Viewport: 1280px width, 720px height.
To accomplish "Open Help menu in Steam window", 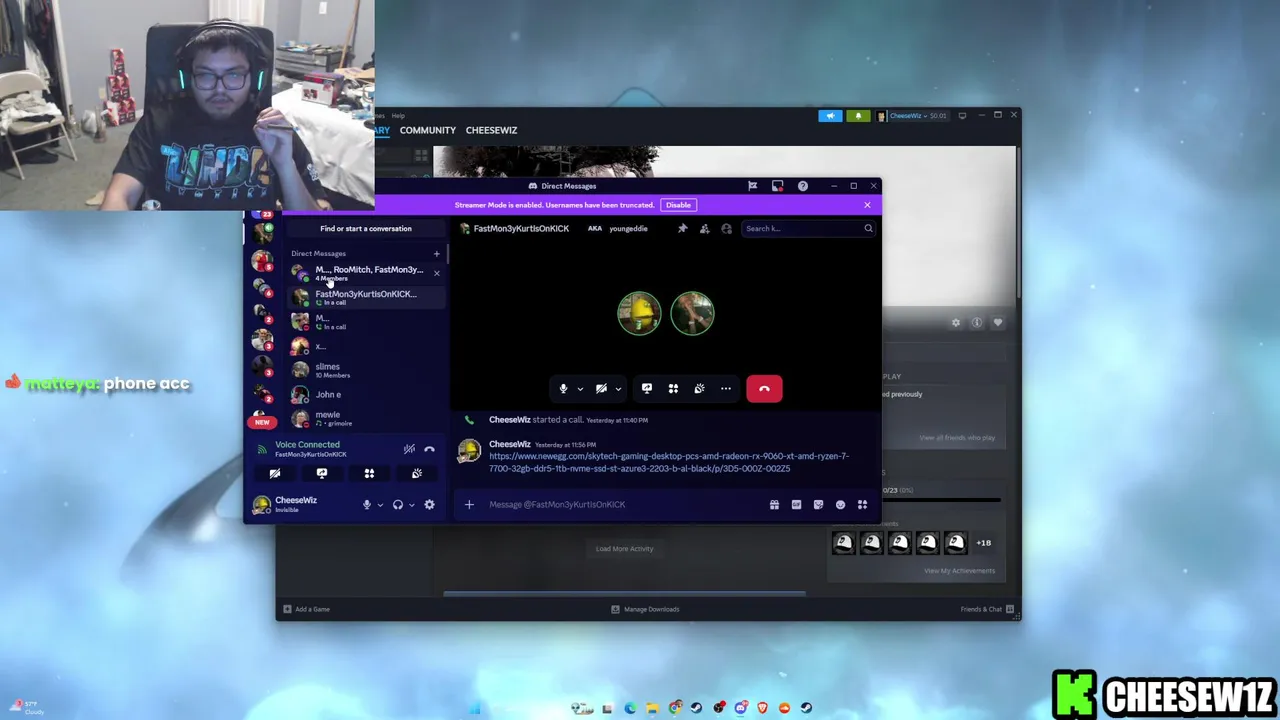I will click(x=398, y=116).
